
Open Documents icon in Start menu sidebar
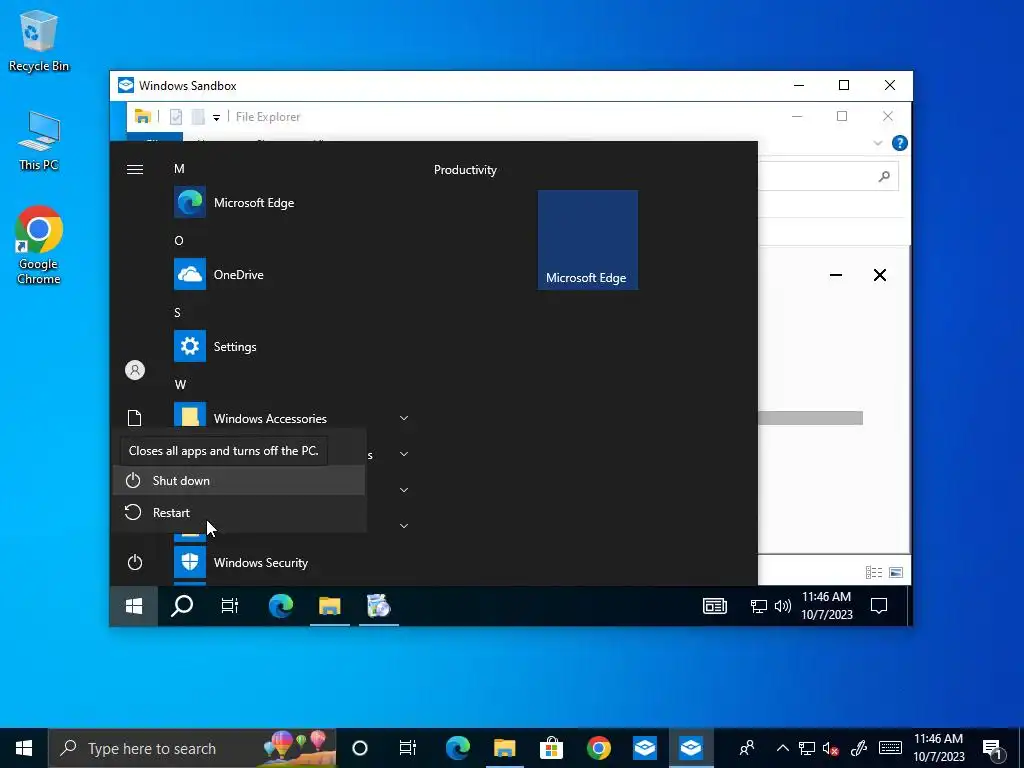pos(135,418)
